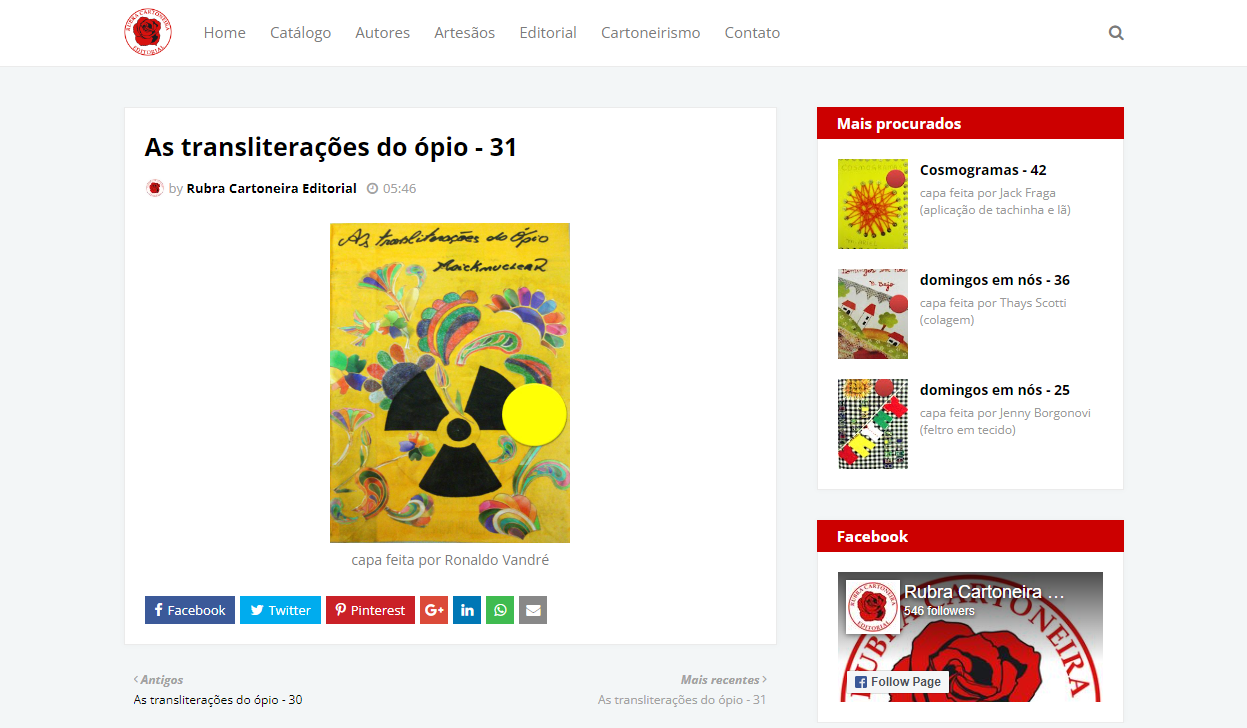The height and width of the screenshot is (728, 1247).
Task: Open older post As transliterações do ópio - 30
Action: coord(218,700)
